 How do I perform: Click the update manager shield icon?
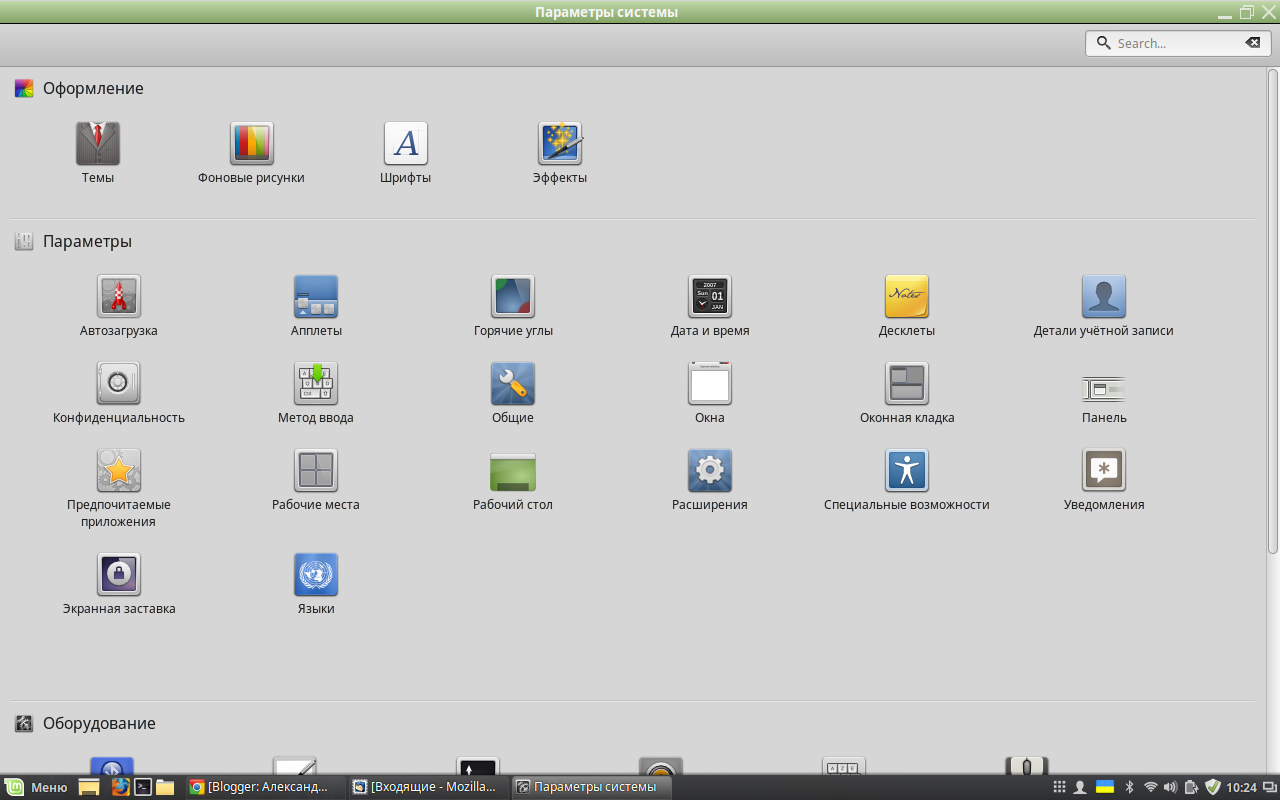point(1213,787)
